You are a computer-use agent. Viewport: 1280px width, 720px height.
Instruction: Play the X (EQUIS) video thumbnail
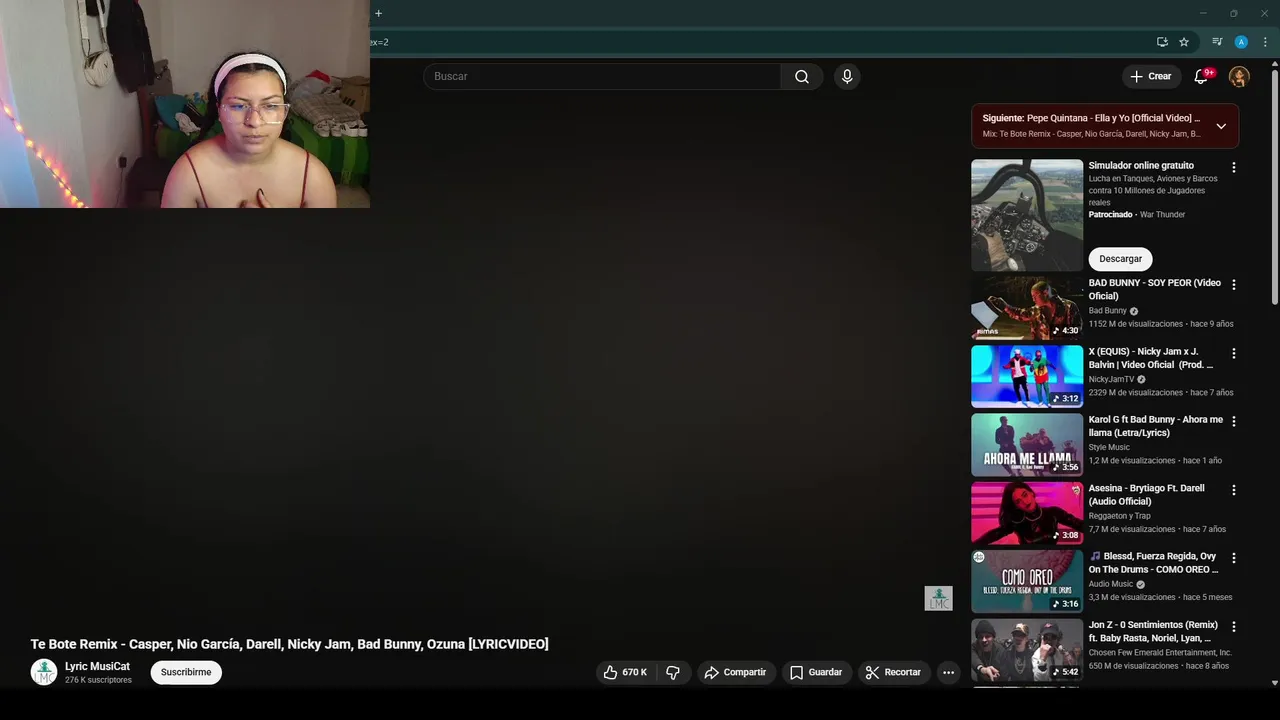(1027, 376)
